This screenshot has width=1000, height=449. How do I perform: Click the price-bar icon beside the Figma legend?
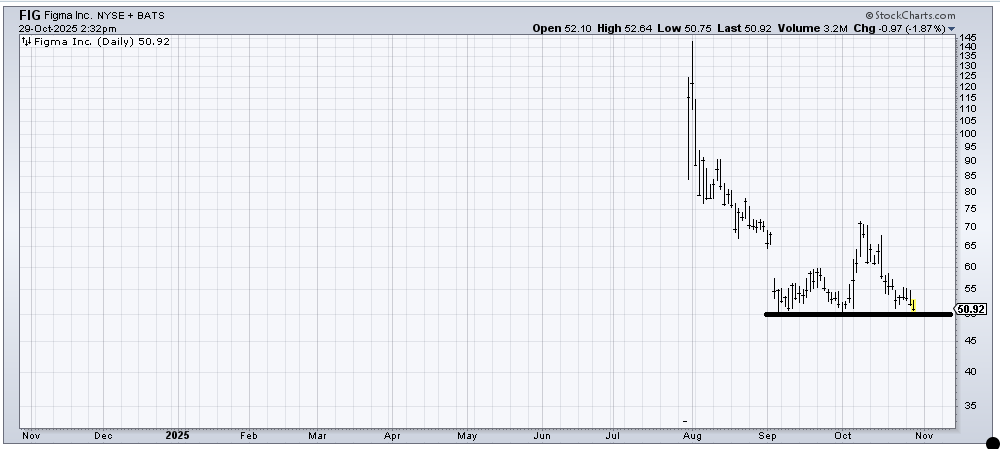(26, 43)
